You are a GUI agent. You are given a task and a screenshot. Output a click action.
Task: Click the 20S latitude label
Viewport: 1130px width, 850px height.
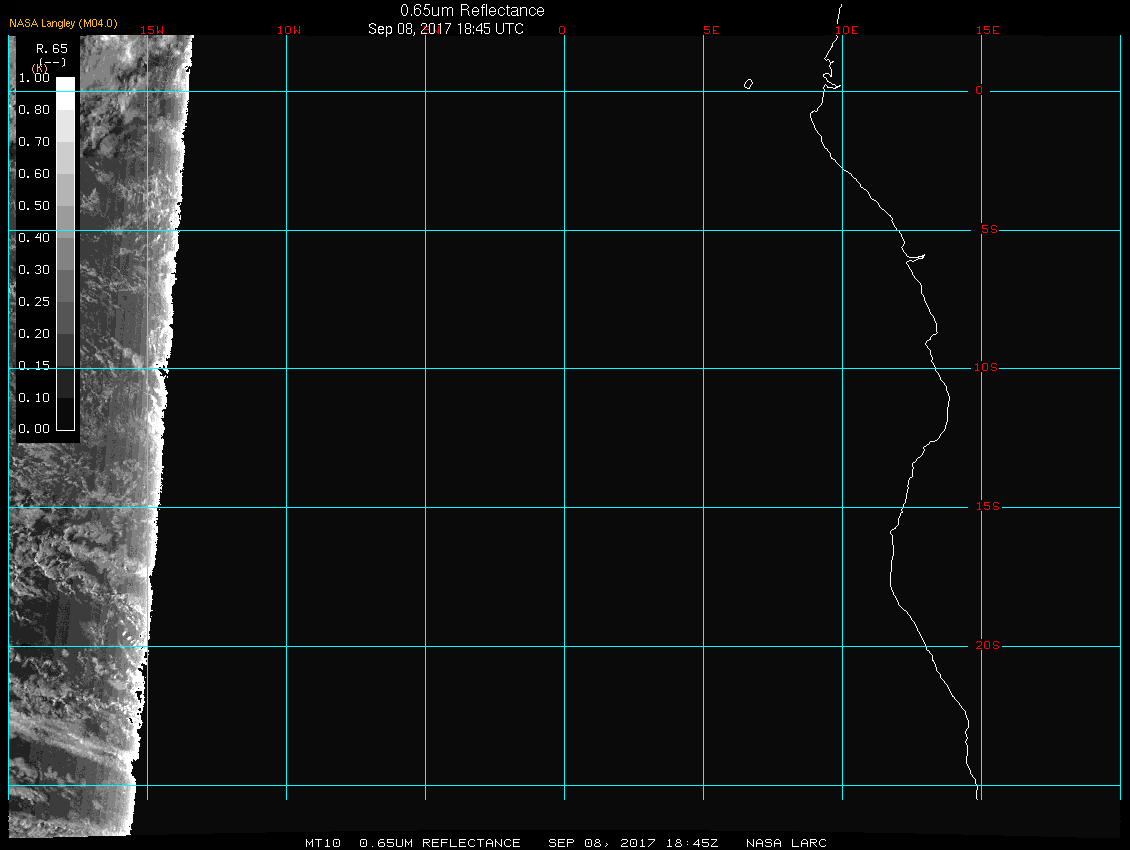(988, 646)
